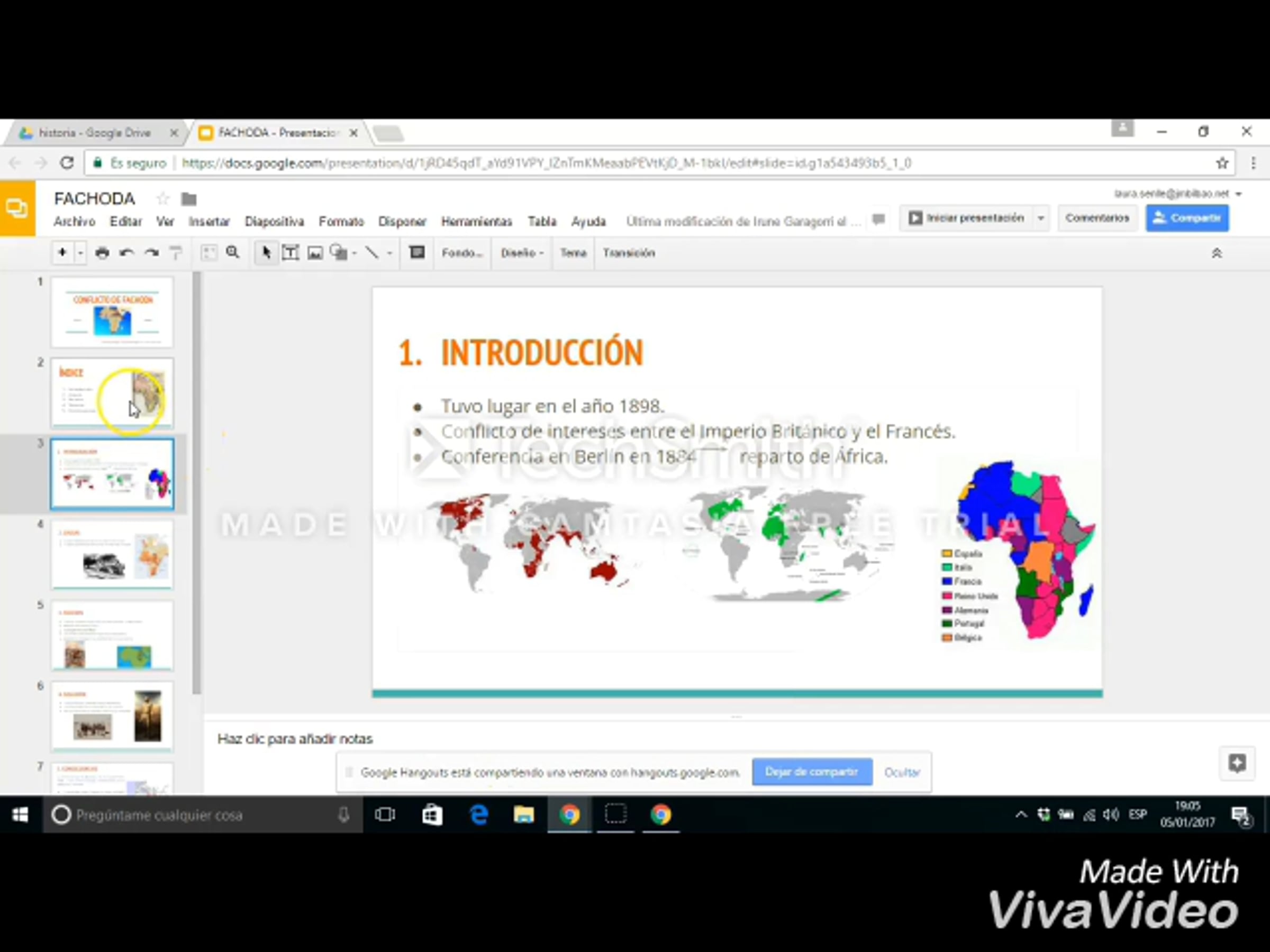Click the redo arrow icon
The image size is (1270, 952).
click(151, 253)
